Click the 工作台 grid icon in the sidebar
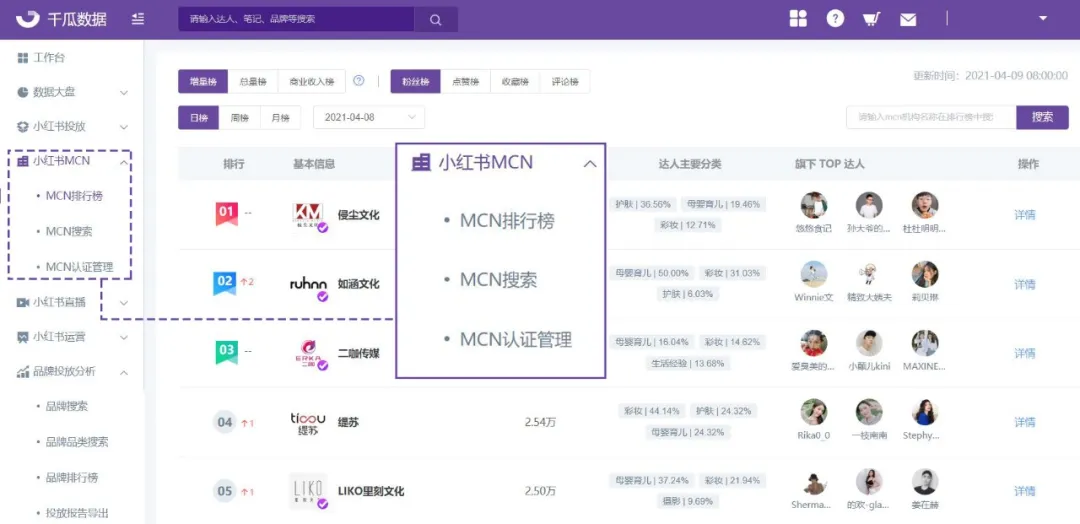The image size is (1080, 524). tap(23, 58)
